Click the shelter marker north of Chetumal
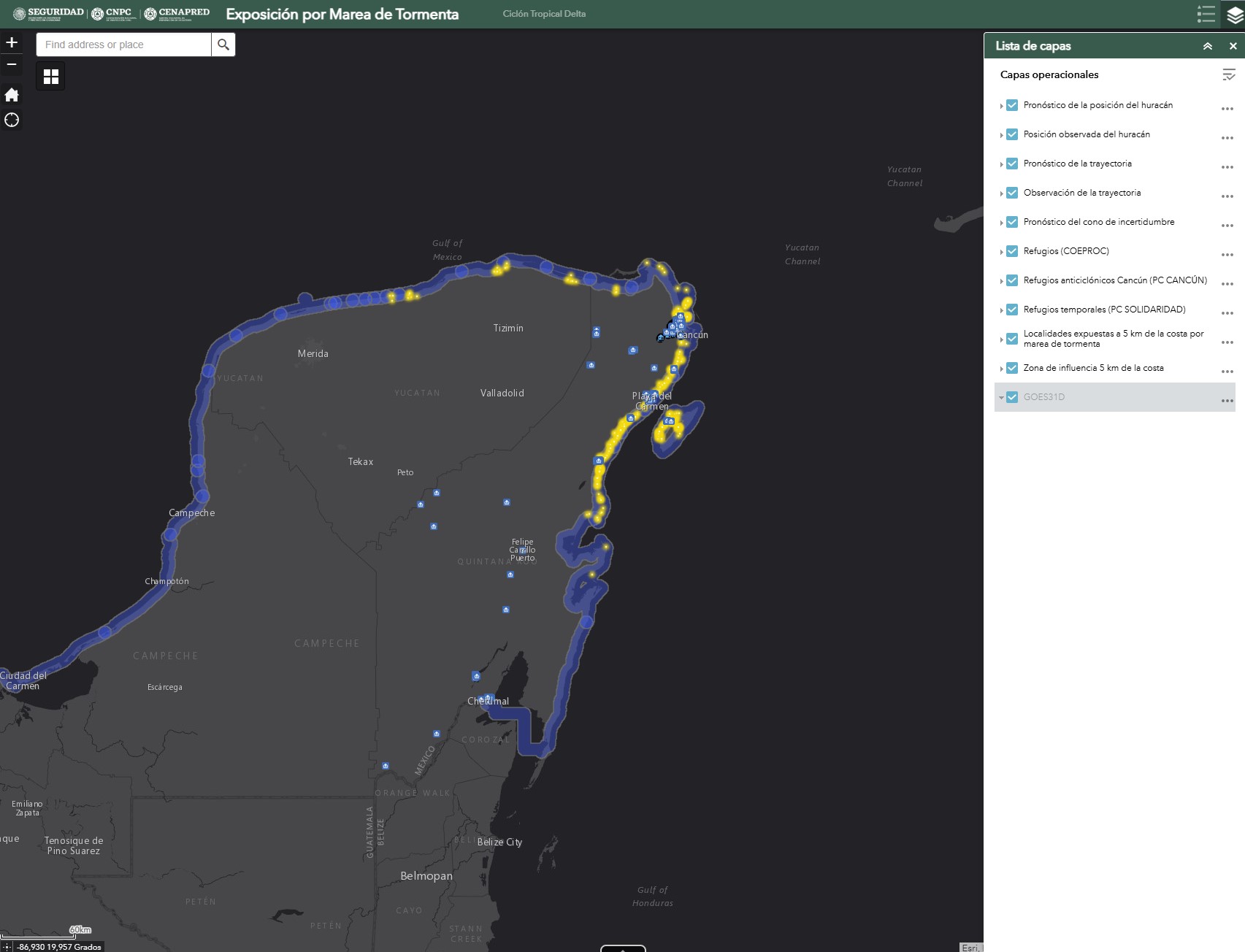Viewport: 1245px width, 952px height. (x=476, y=676)
